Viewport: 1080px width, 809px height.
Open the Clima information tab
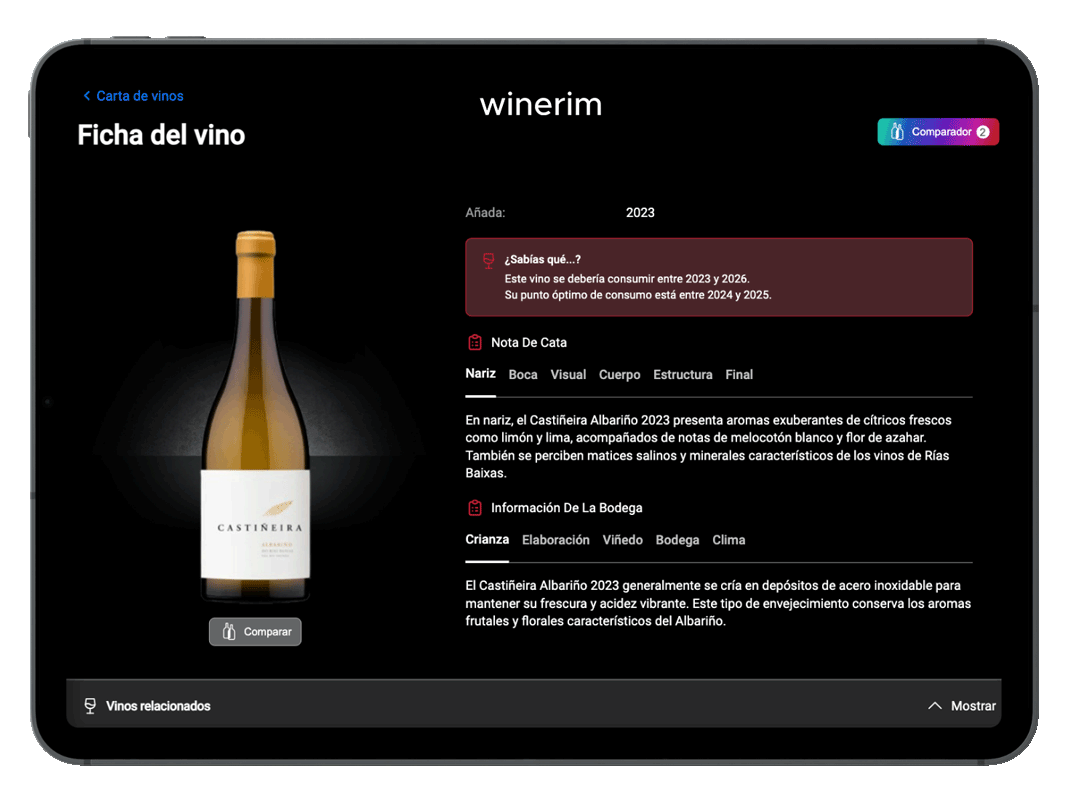728,539
